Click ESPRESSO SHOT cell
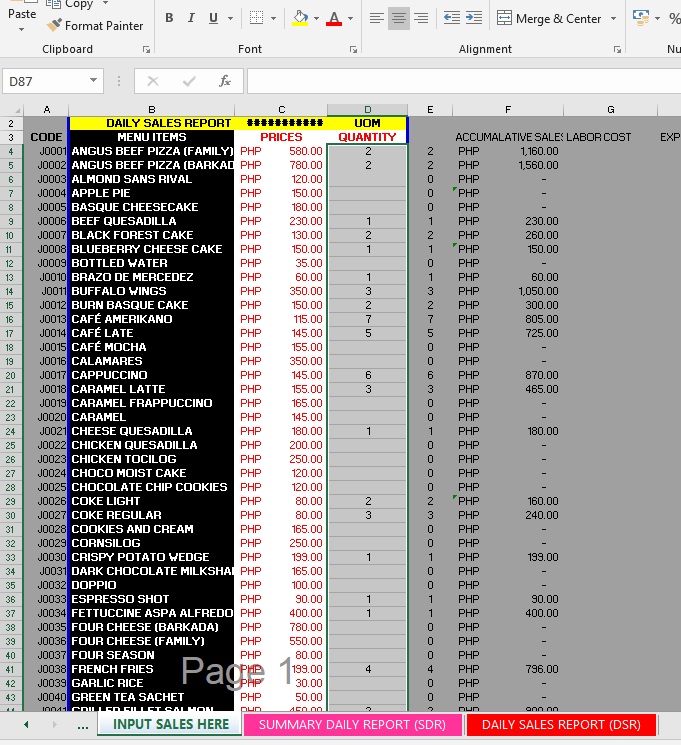The width and height of the screenshot is (681, 745). [x=152, y=599]
